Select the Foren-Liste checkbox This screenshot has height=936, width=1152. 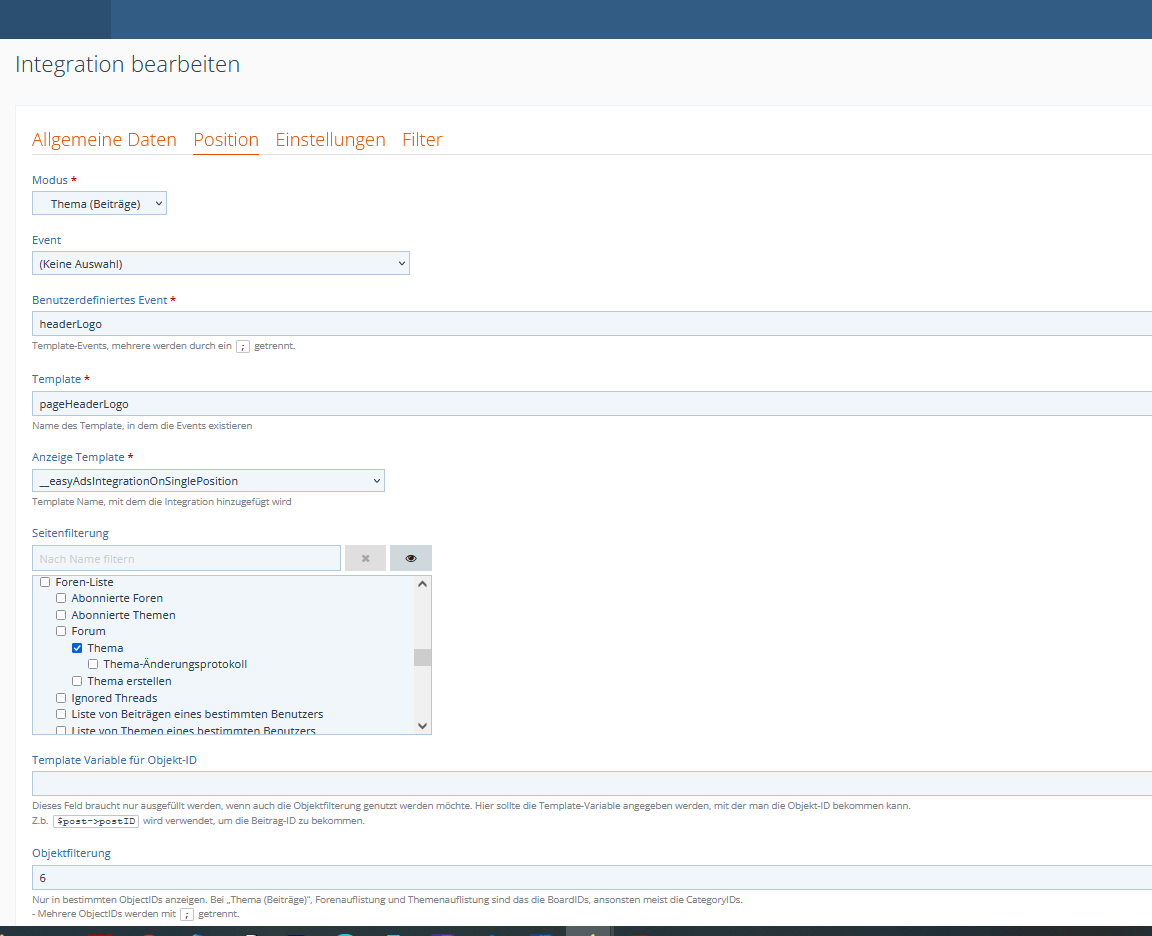[x=45, y=582]
